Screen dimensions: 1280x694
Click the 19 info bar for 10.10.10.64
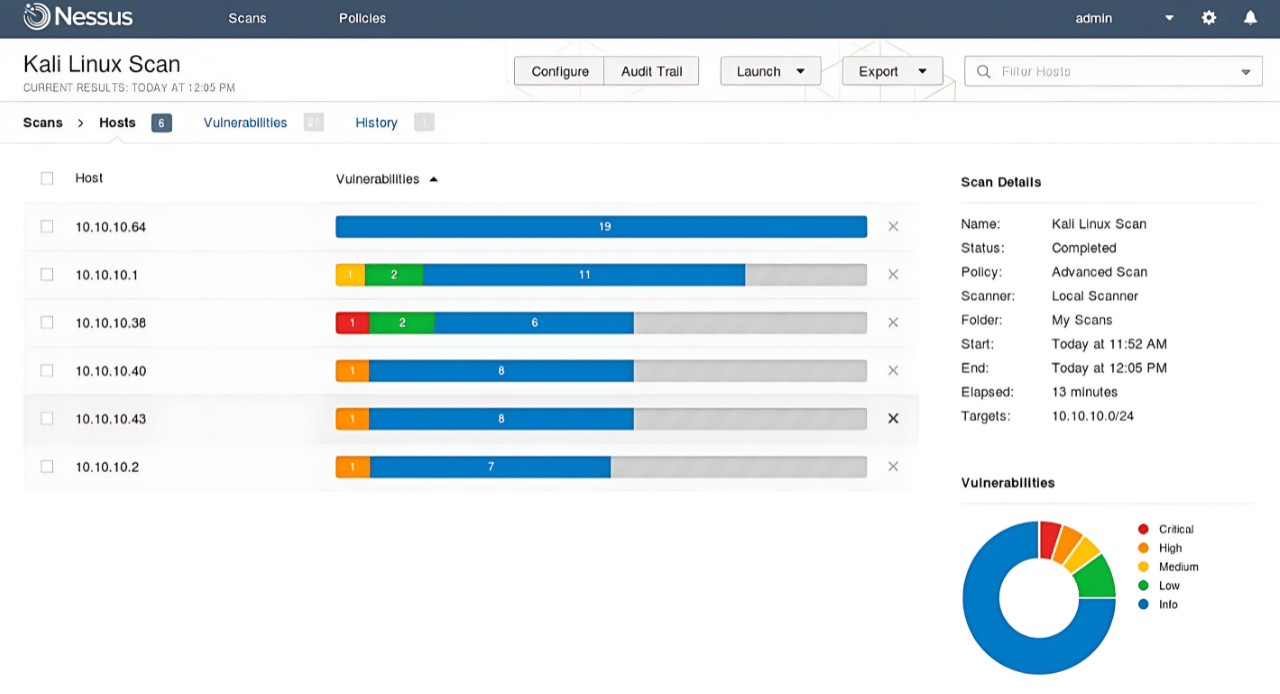[601, 227]
